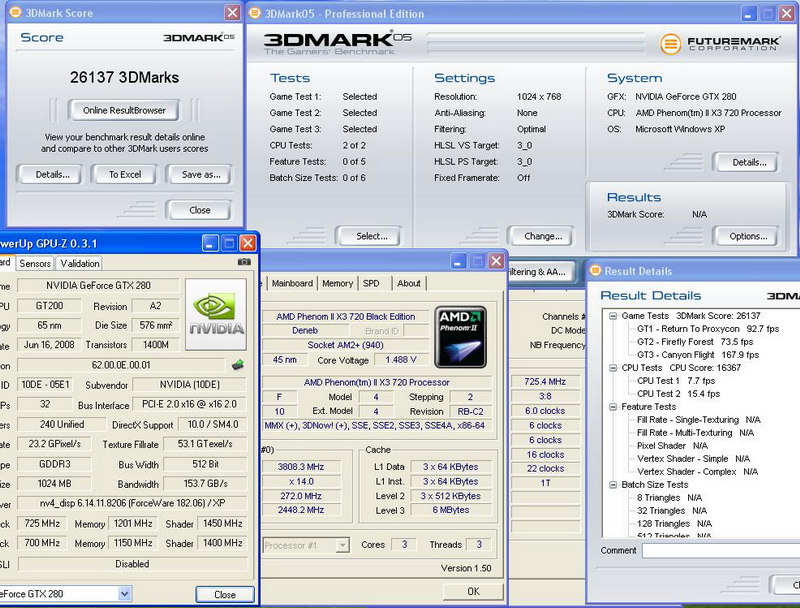Click the Change... settings button

point(543,236)
